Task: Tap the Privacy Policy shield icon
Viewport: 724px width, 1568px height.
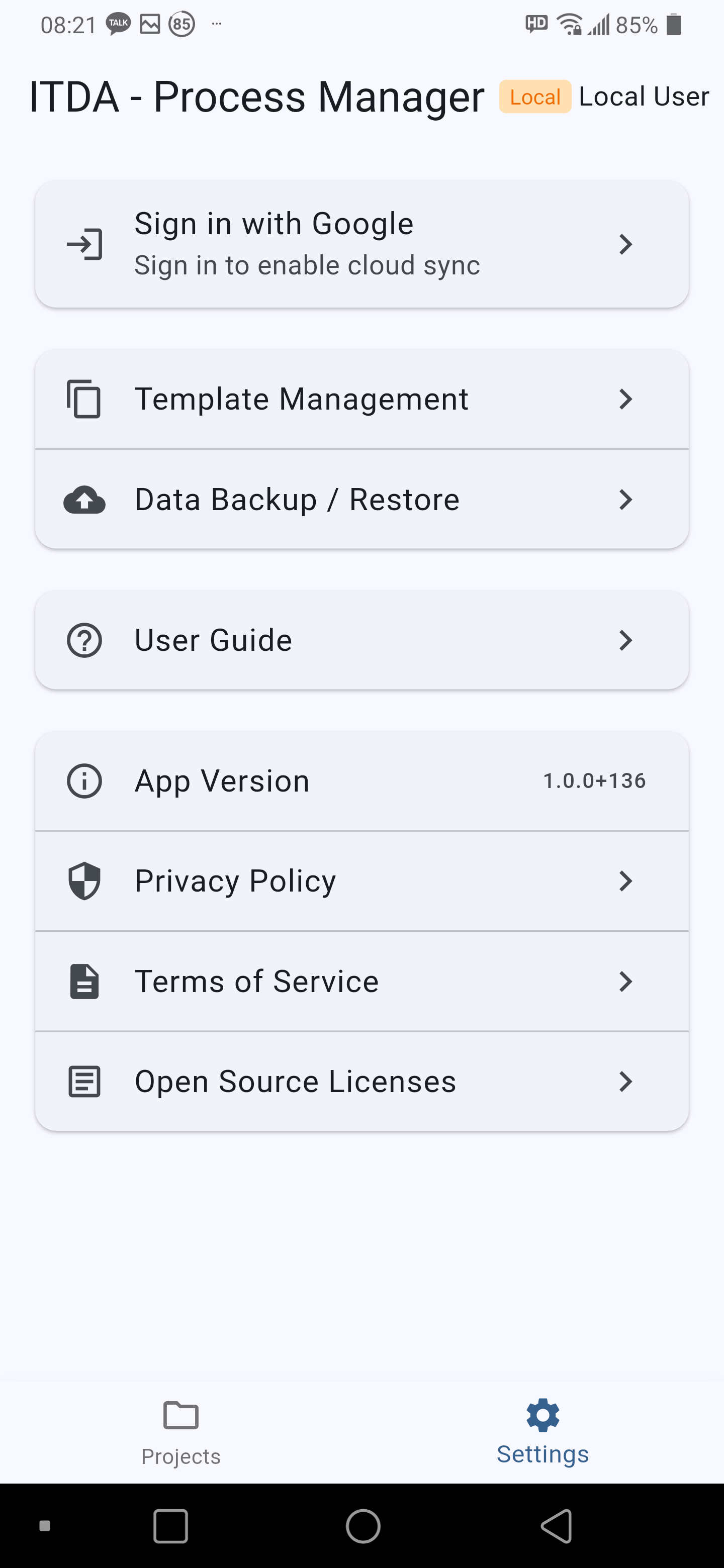Action: 84,881
